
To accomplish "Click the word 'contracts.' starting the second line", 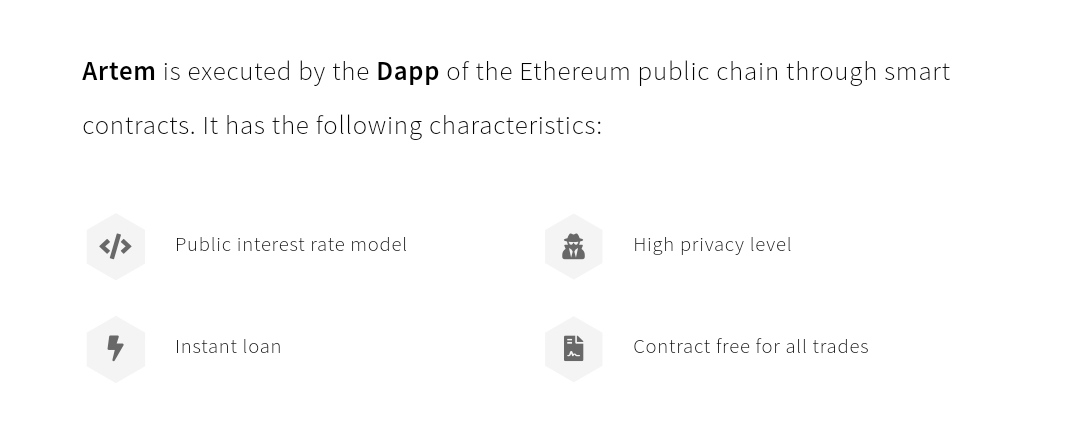I will (x=138, y=125).
